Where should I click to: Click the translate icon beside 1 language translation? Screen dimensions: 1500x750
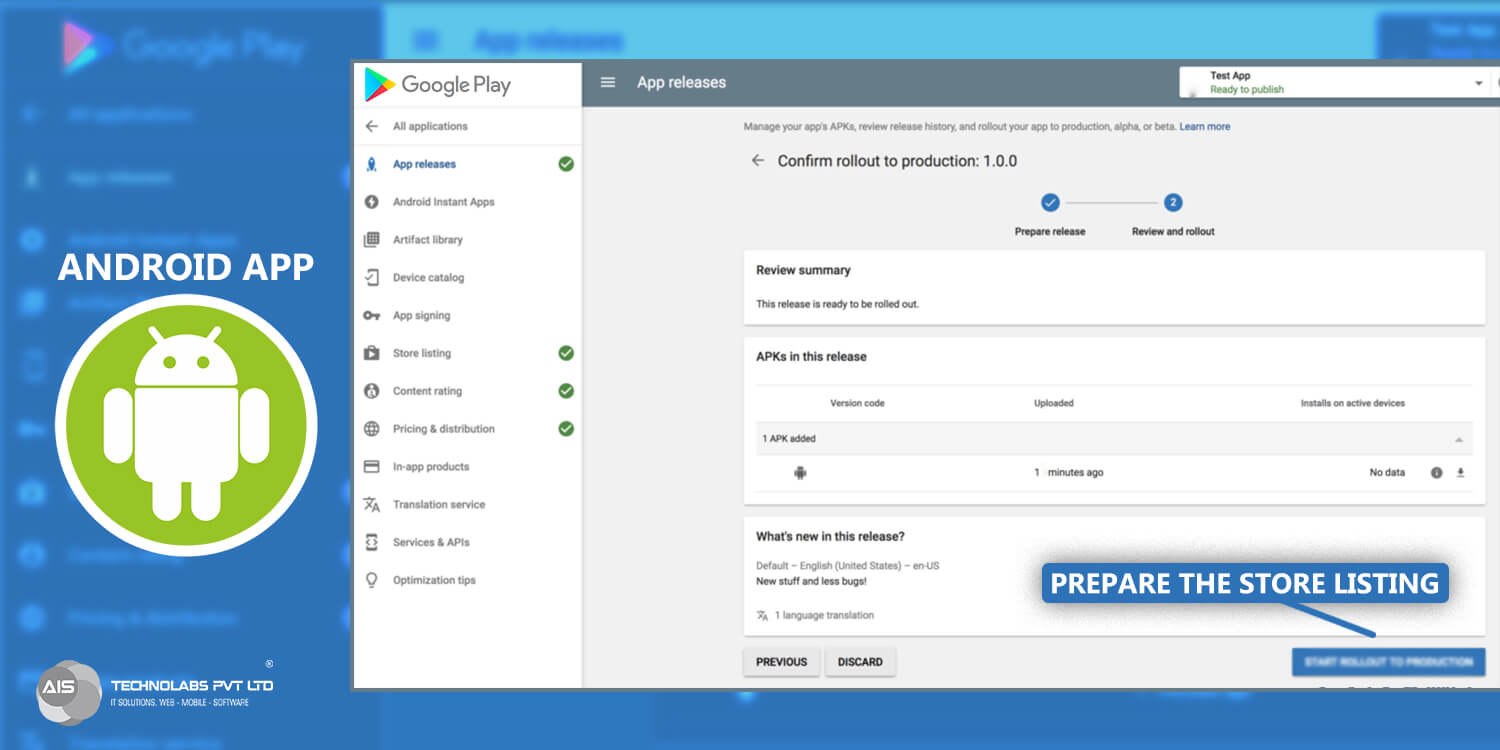(x=763, y=616)
